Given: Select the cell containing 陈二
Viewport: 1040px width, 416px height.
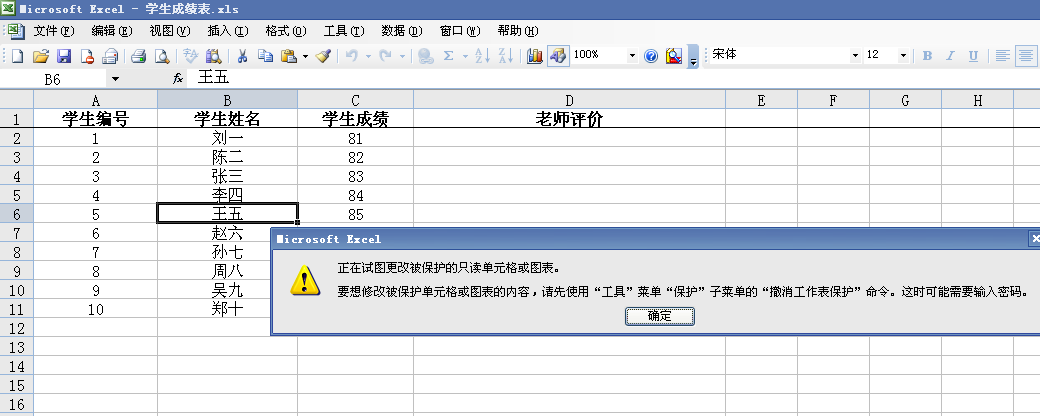Looking at the screenshot, I should pyautogui.click(x=228, y=157).
